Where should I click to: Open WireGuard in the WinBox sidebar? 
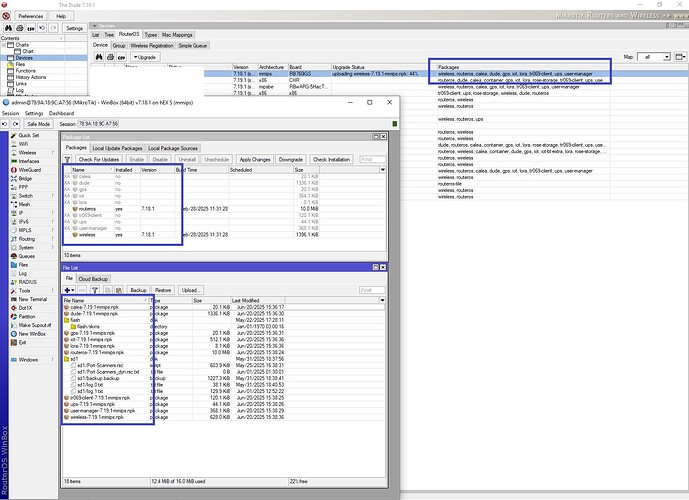tap(28, 171)
